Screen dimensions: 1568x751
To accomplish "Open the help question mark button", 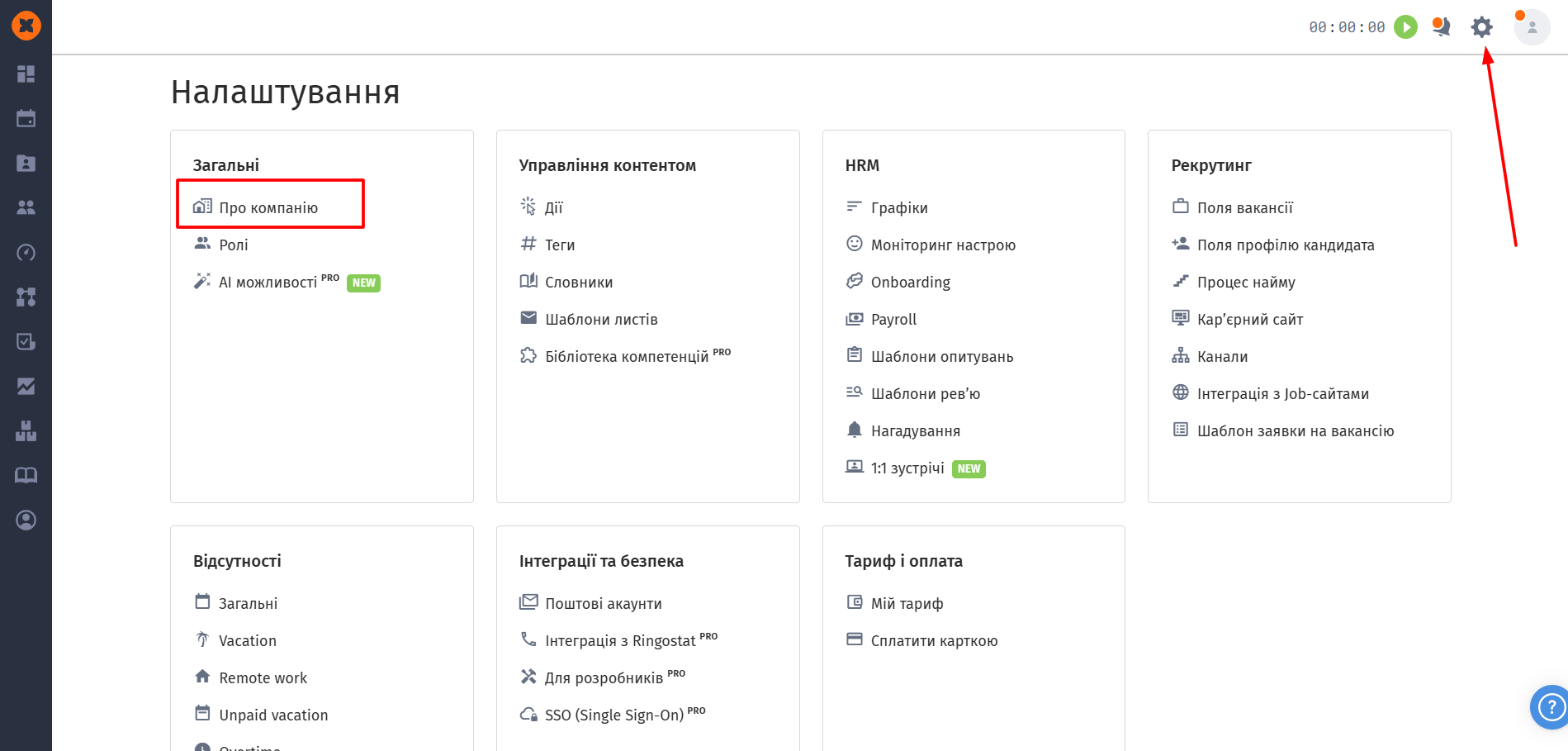I will (1551, 707).
